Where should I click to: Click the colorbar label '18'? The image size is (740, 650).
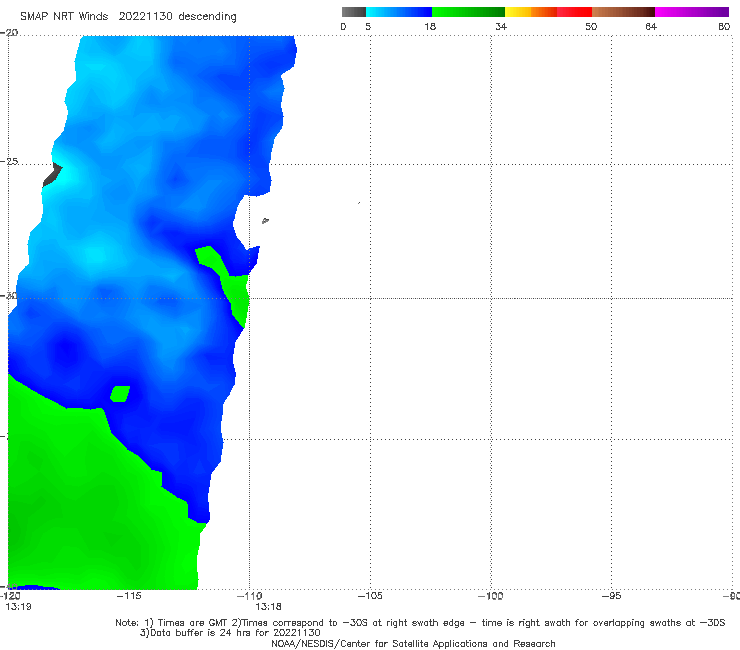tap(430, 27)
